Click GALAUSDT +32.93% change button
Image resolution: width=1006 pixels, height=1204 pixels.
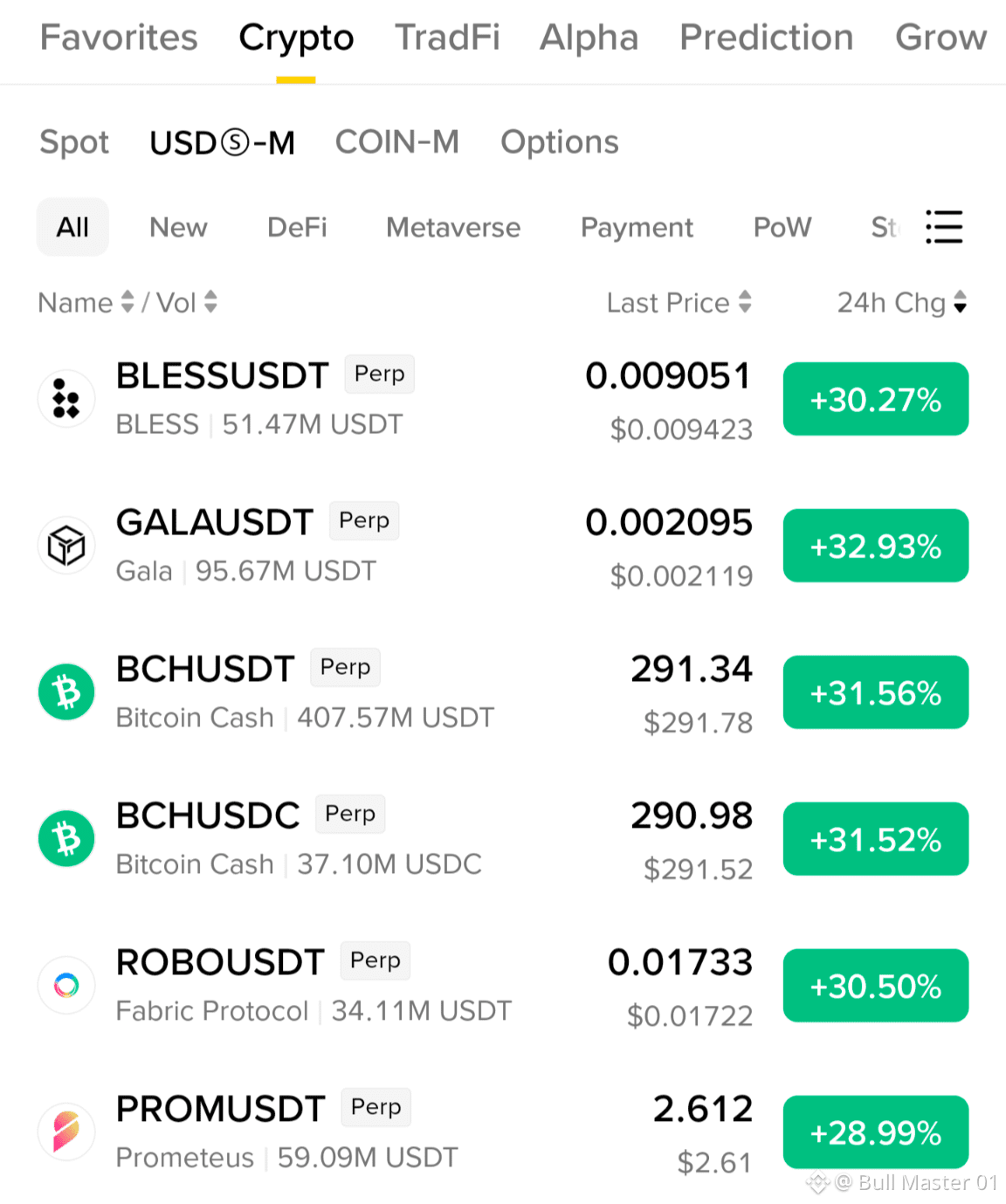876,546
